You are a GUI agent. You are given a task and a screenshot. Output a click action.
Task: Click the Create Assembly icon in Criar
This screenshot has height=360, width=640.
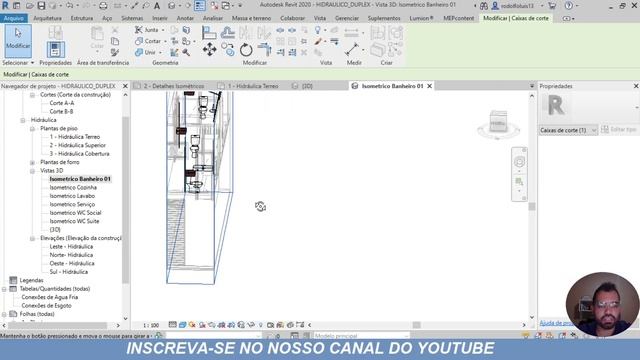coord(378,33)
